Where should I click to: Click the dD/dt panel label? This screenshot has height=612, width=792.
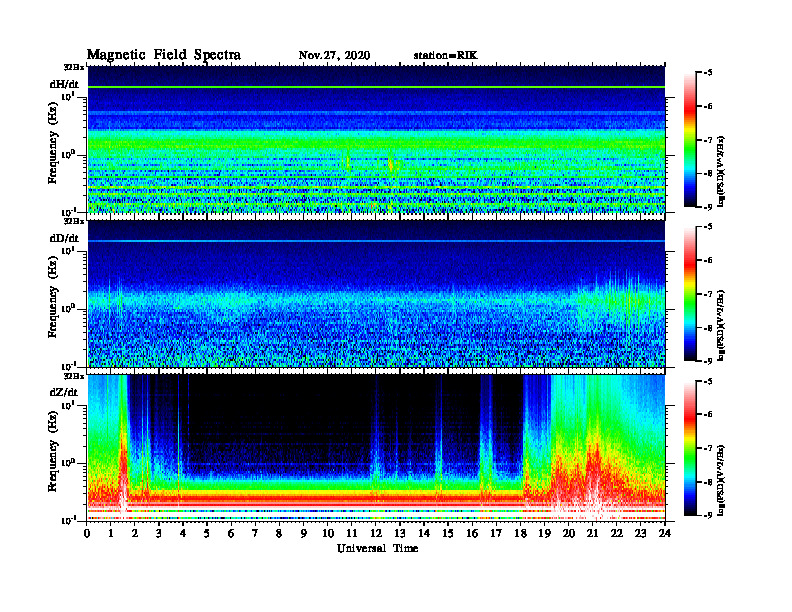pyautogui.click(x=64, y=238)
